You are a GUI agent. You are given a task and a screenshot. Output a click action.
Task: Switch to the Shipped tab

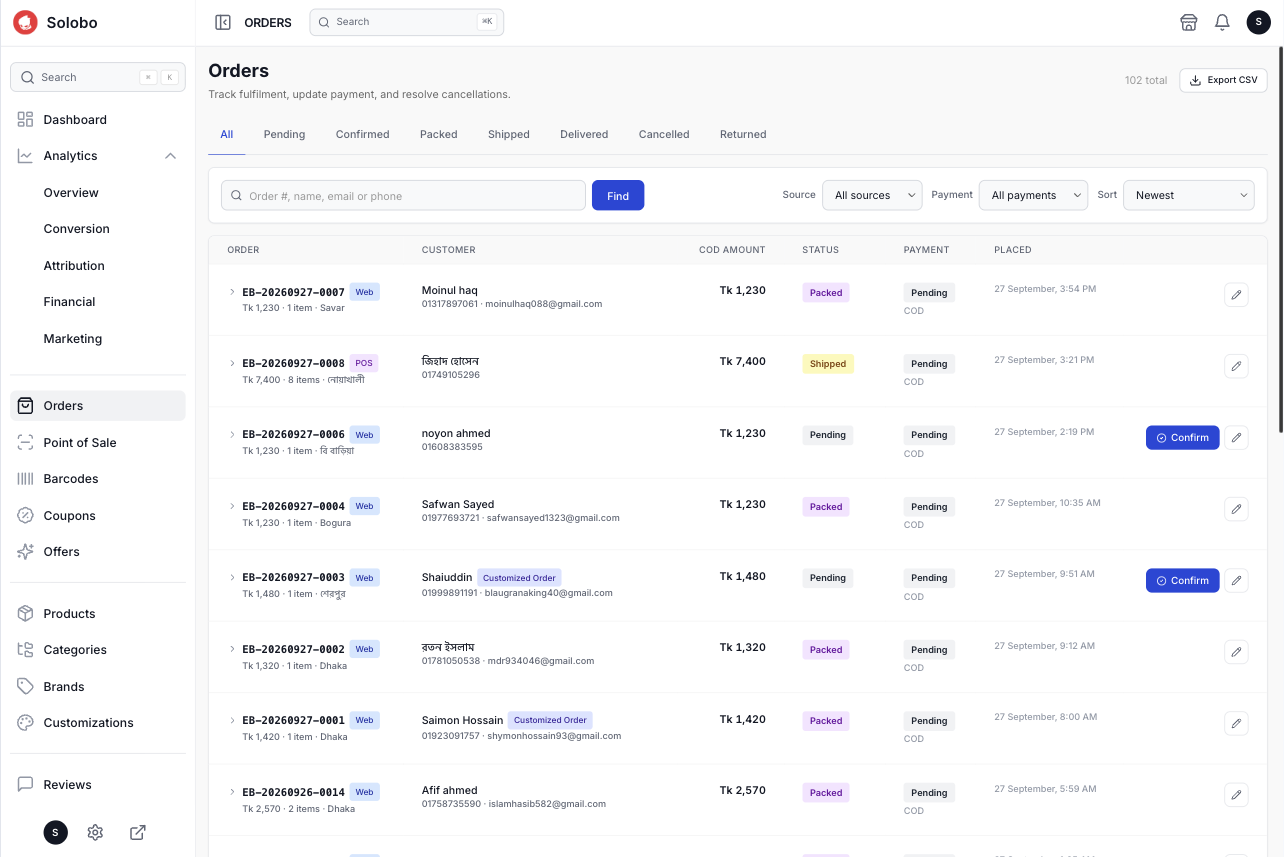click(x=509, y=134)
